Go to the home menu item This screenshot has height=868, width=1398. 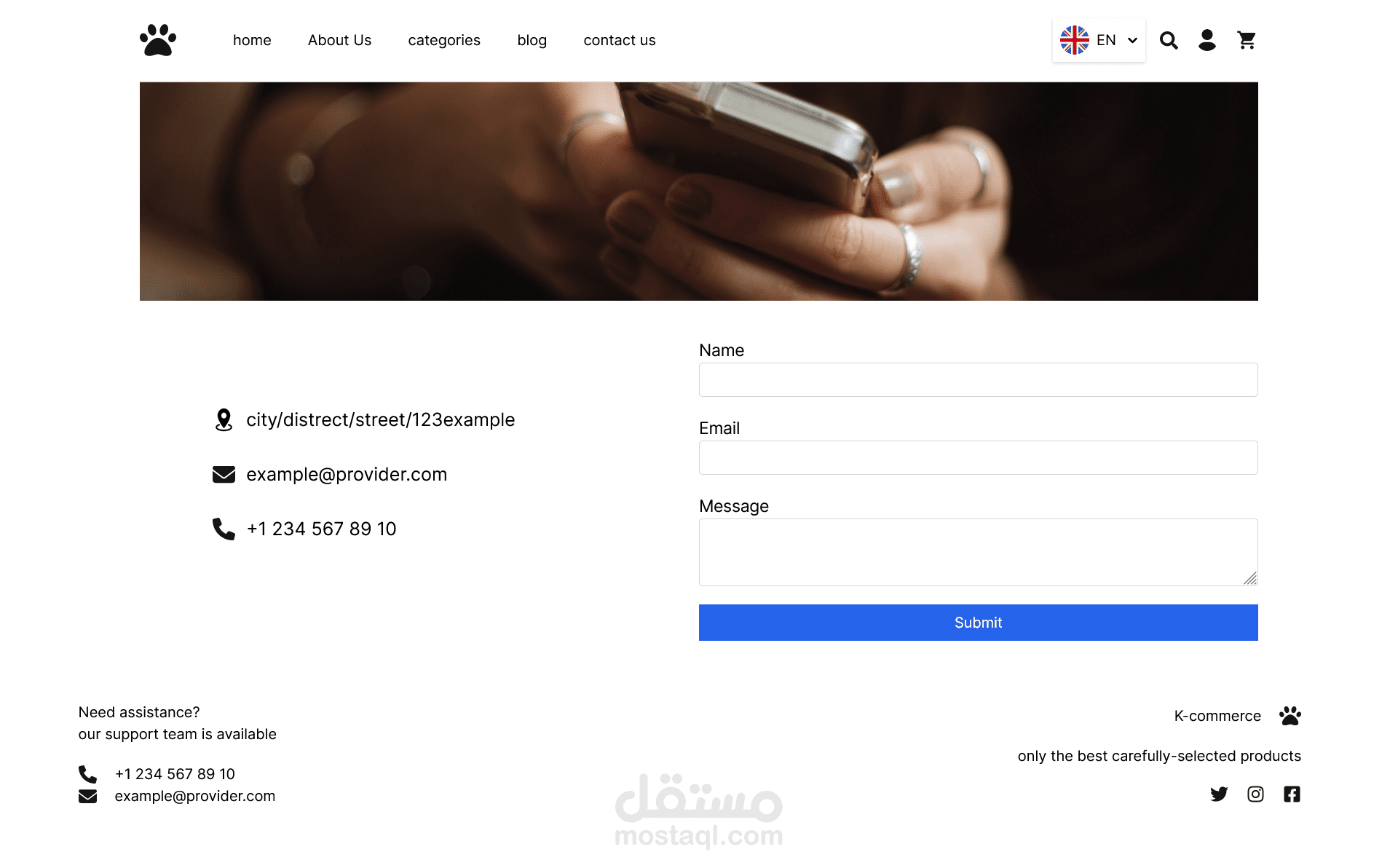252,40
